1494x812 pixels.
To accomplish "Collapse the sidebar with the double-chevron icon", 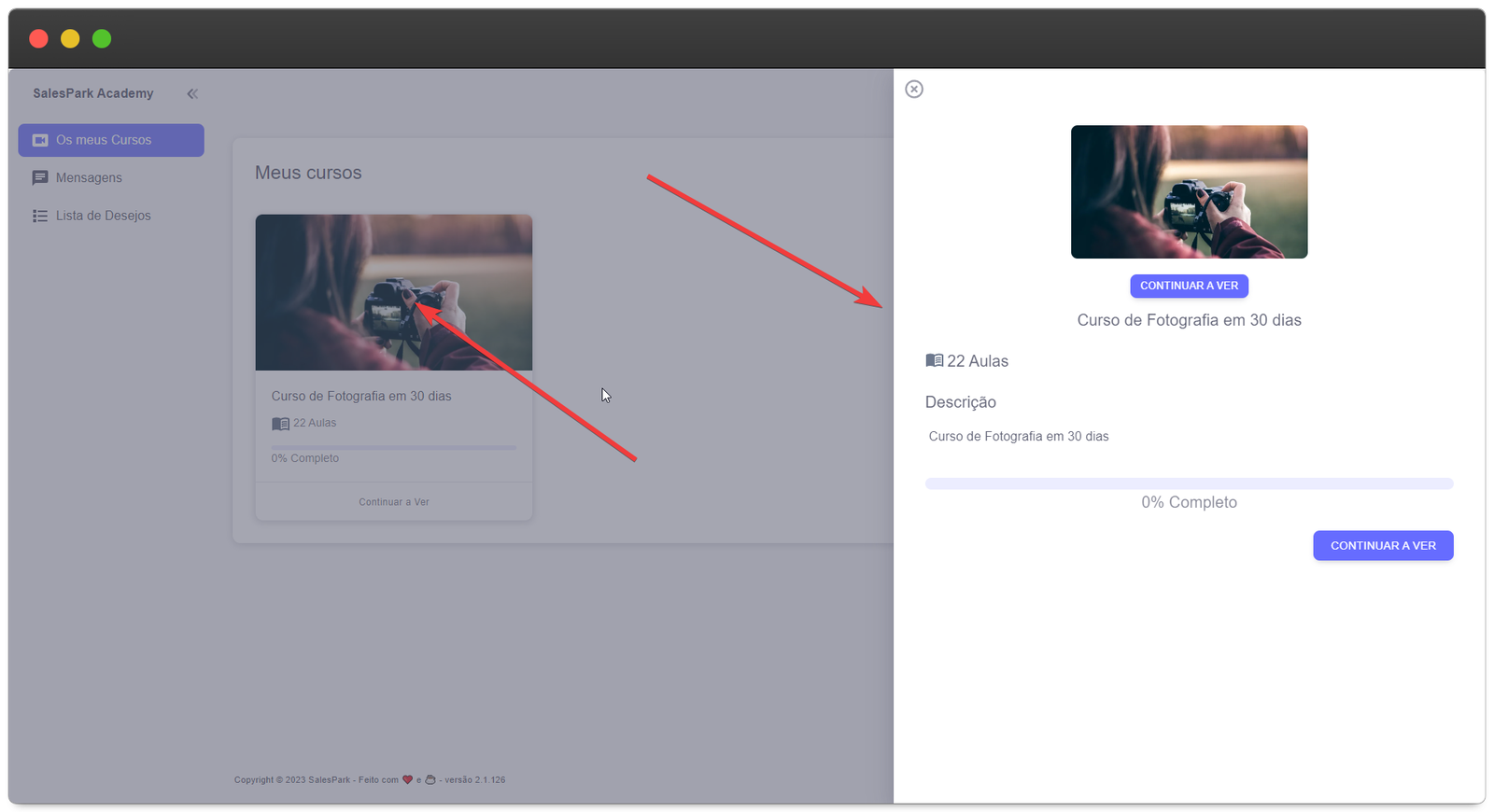I will click(192, 93).
